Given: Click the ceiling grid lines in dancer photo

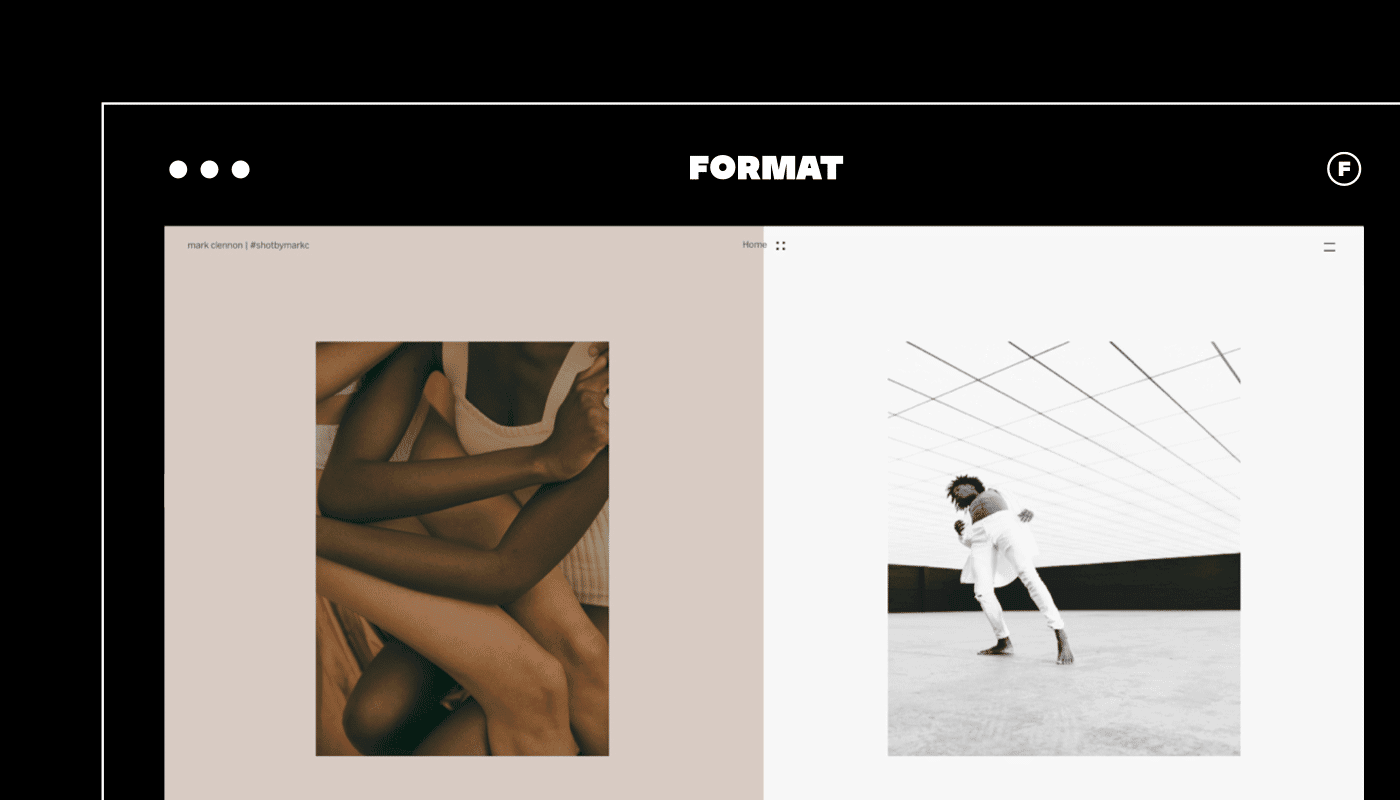Looking at the screenshot, I should 1064,420.
